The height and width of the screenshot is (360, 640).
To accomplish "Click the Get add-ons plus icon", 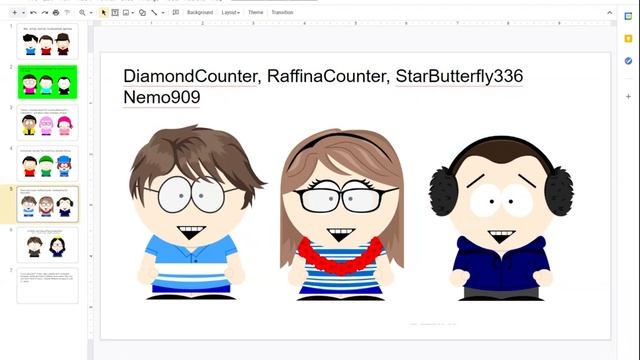I will 628,97.
